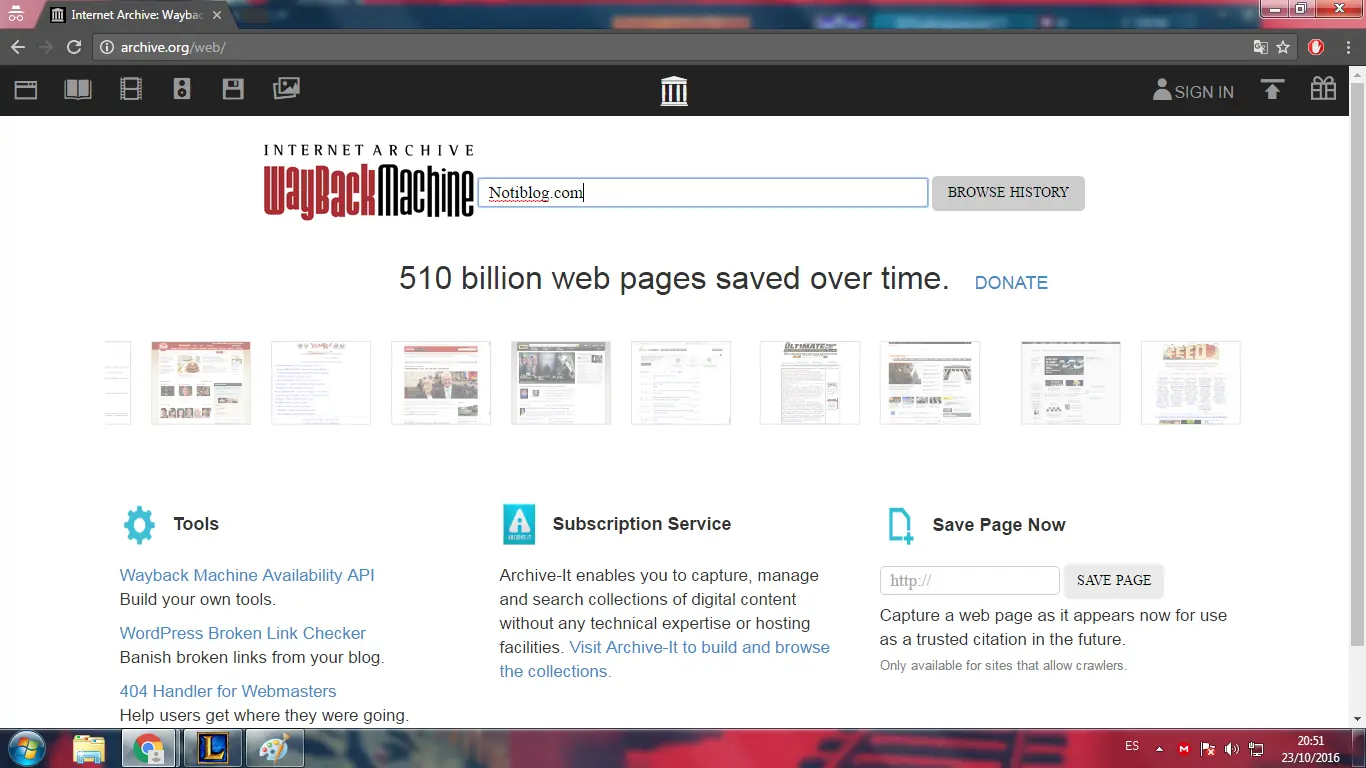Click "Build your own tools." text
Image resolution: width=1366 pixels, height=768 pixels.
(x=198, y=599)
